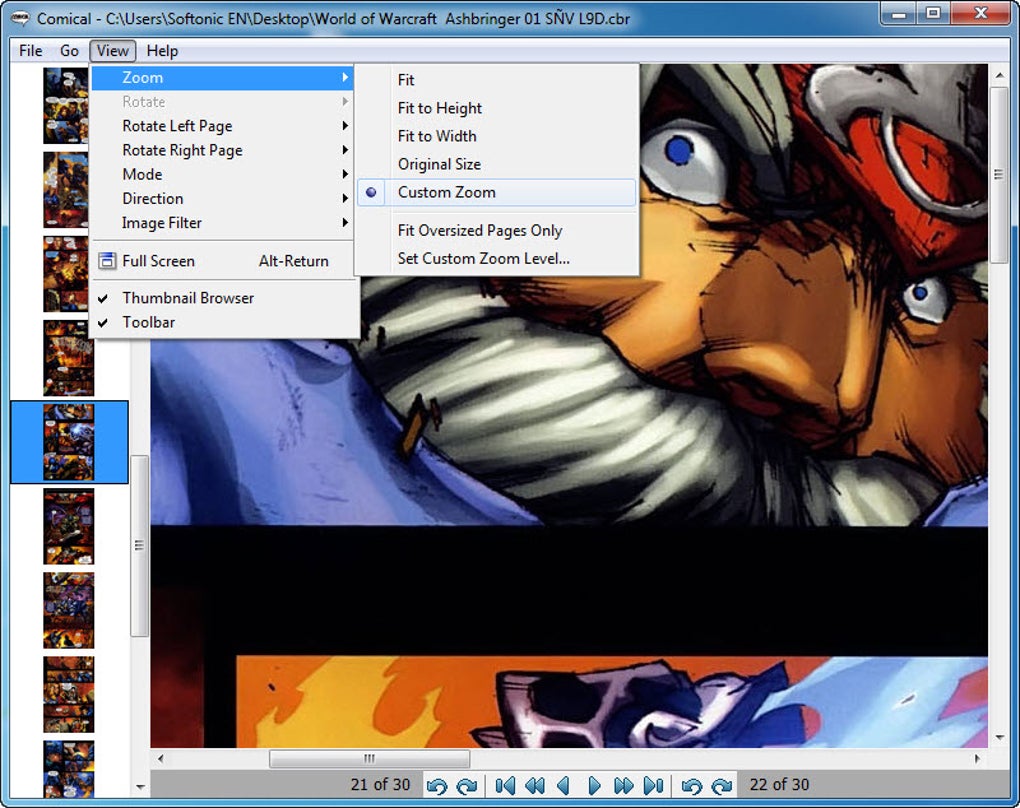
Task: Click the page view scroll down arrow
Action: tap(999, 738)
